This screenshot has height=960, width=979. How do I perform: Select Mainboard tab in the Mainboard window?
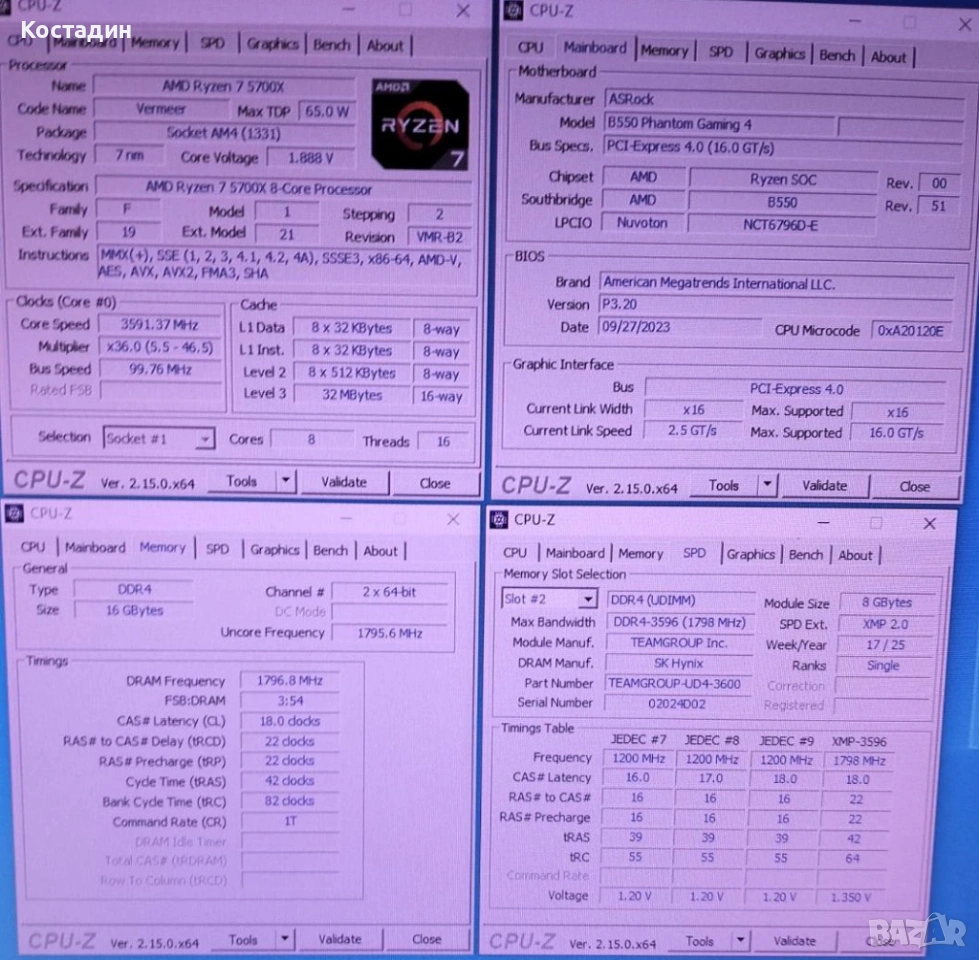click(595, 47)
